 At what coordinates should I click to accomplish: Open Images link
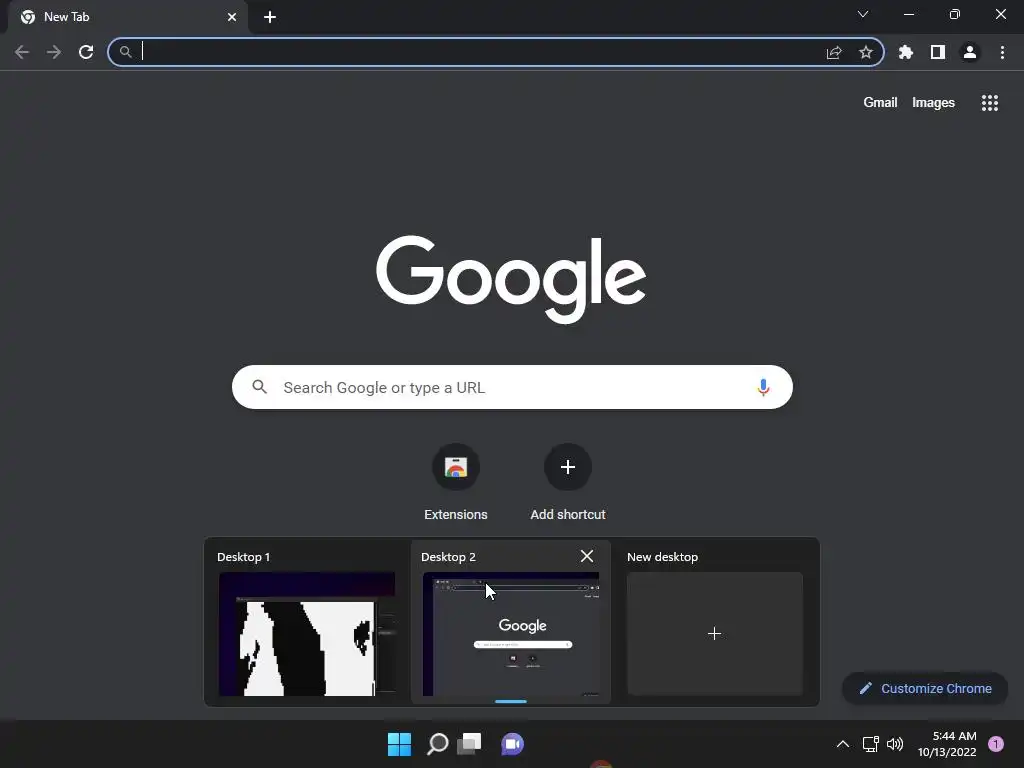pyautogui.click(x=933, y=103)
